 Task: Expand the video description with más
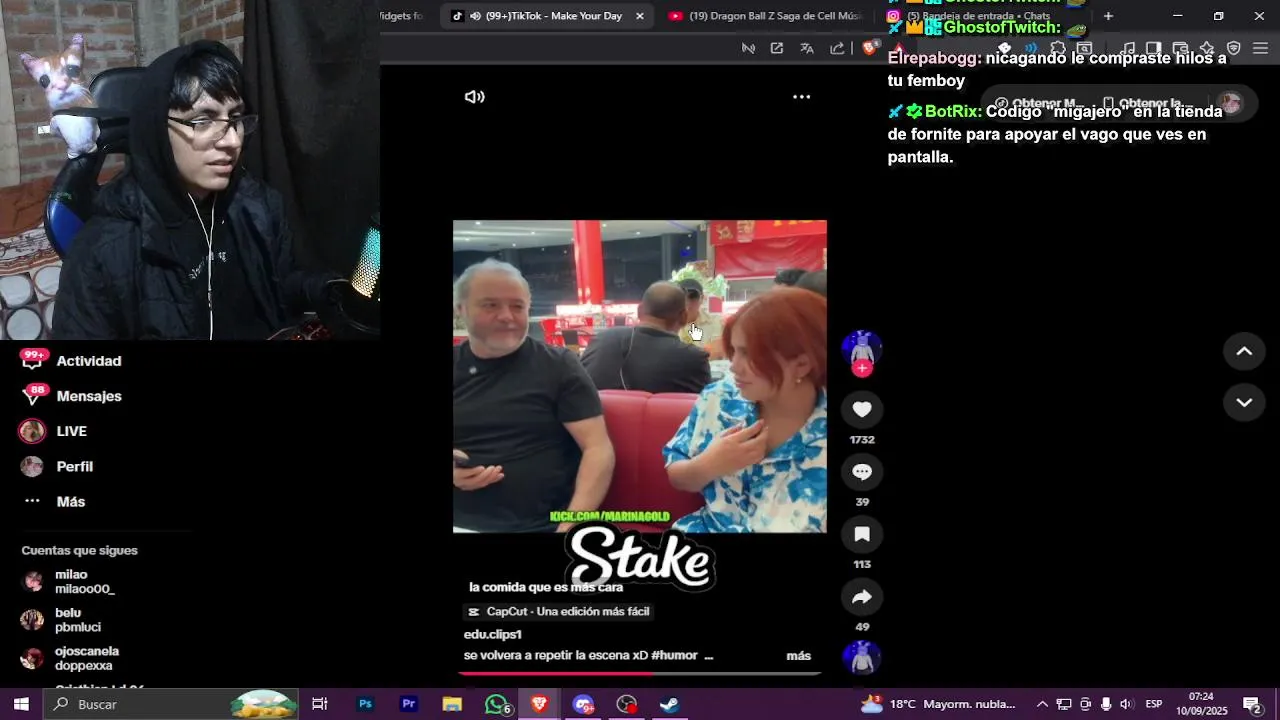tap(798, 656)
